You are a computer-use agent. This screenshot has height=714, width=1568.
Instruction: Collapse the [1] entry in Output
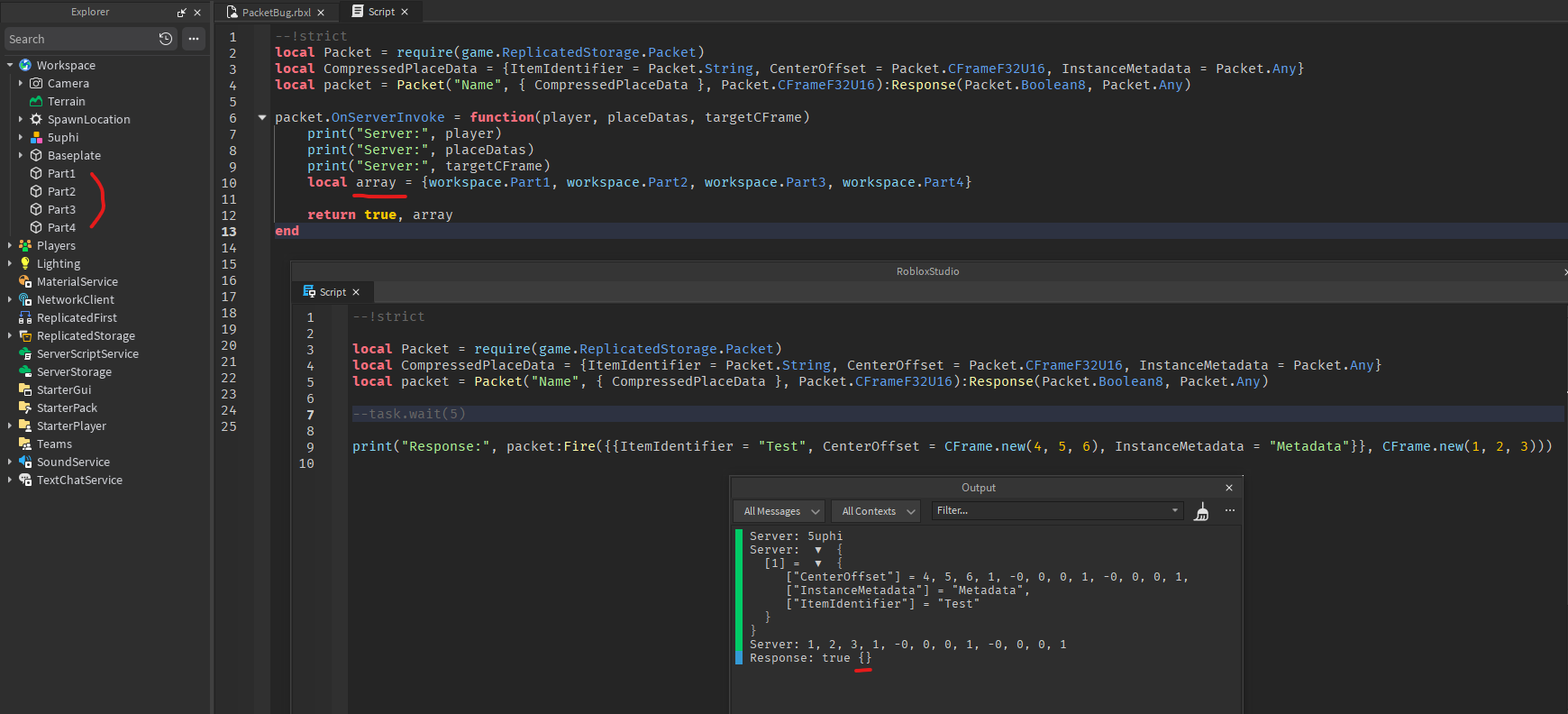[x=817, y=563]
